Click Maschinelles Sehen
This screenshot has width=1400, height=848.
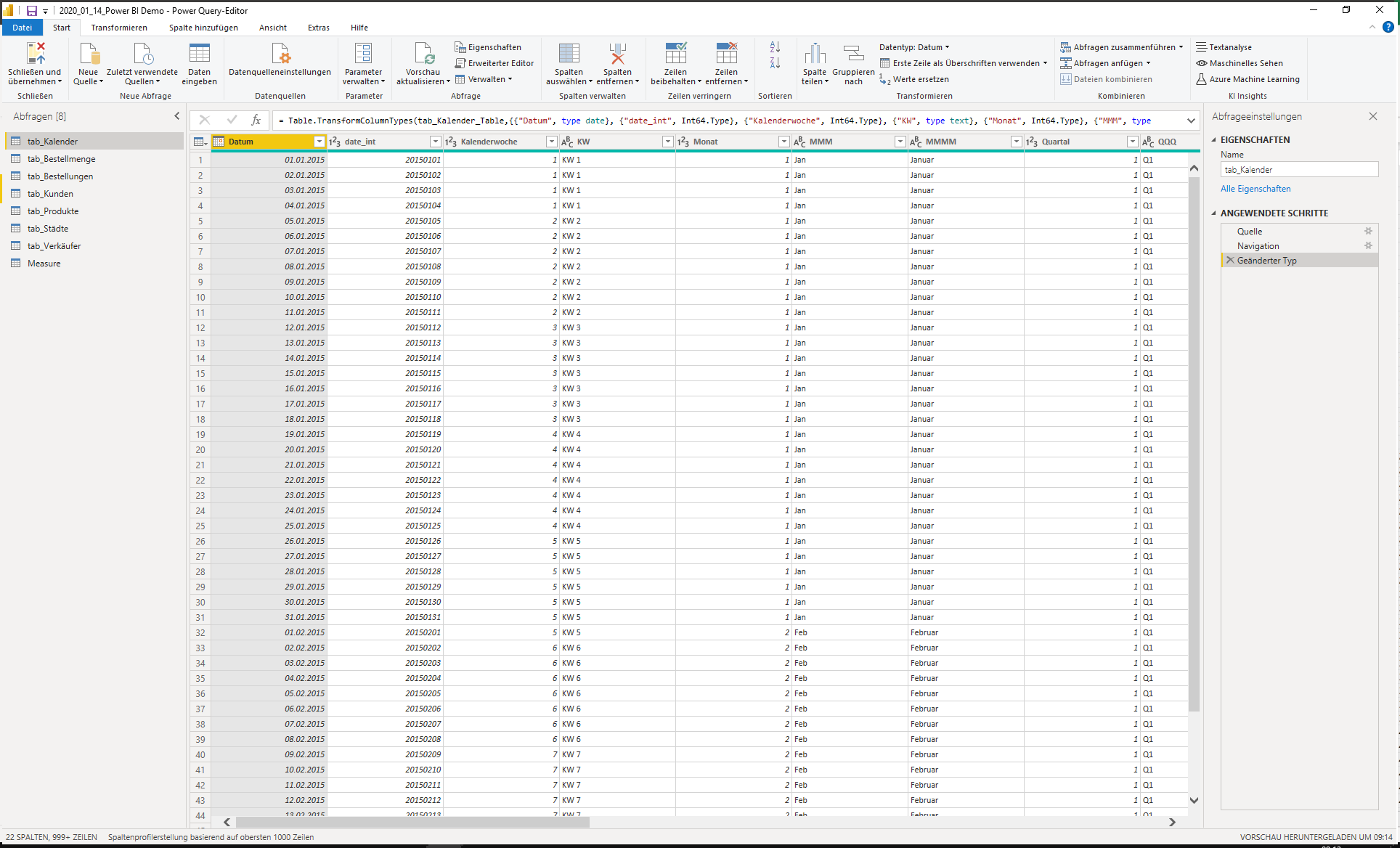pyautogui.click(x=1240, y=63)
